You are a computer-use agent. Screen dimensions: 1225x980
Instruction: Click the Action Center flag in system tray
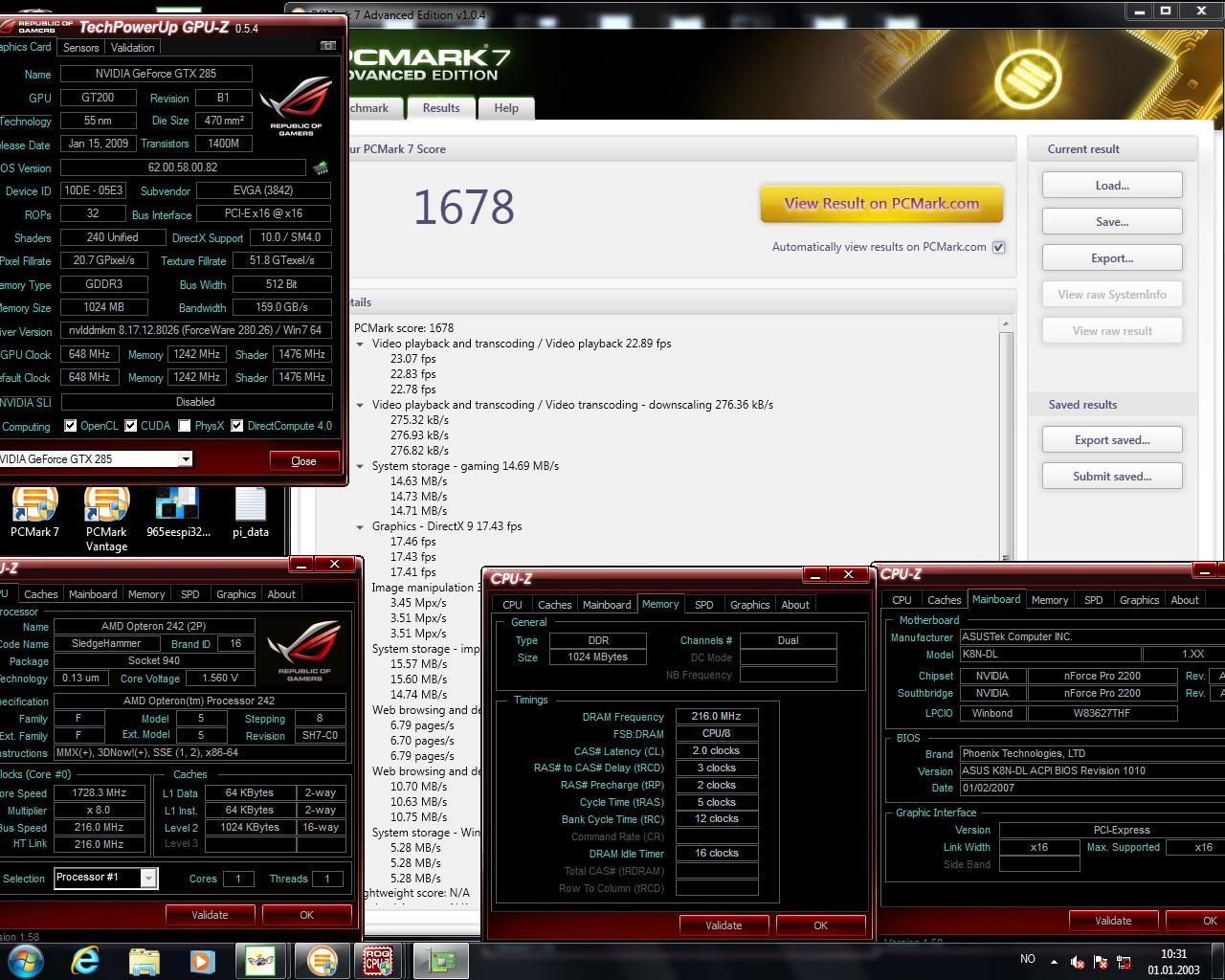point(1101,961)
